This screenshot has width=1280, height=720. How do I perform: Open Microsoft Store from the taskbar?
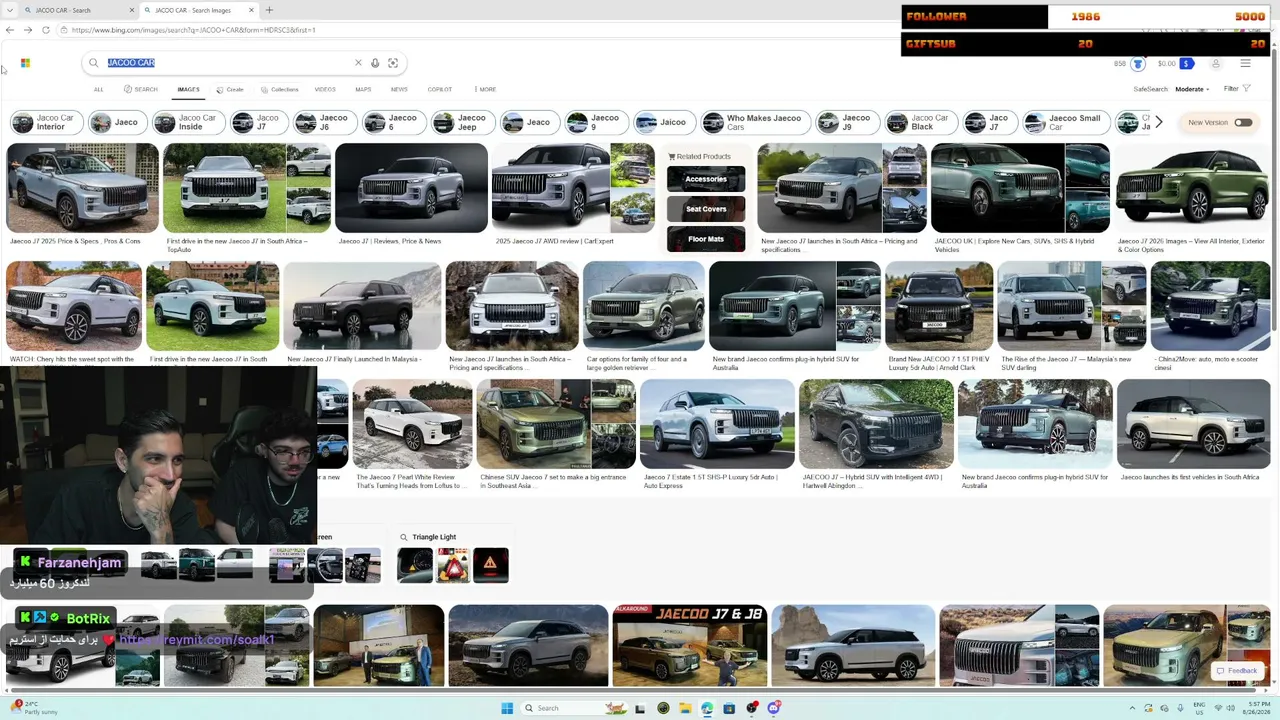click(729, 708)
